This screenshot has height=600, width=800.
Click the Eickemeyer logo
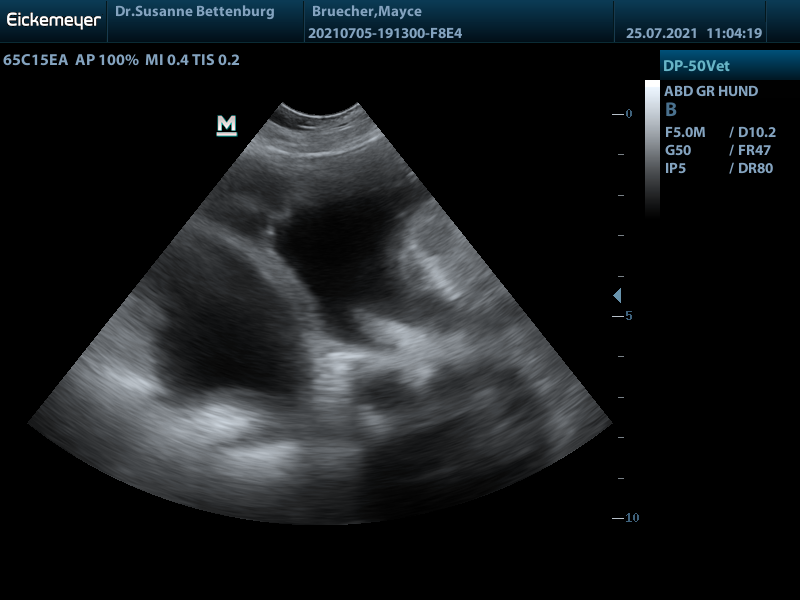coord(54,20)
